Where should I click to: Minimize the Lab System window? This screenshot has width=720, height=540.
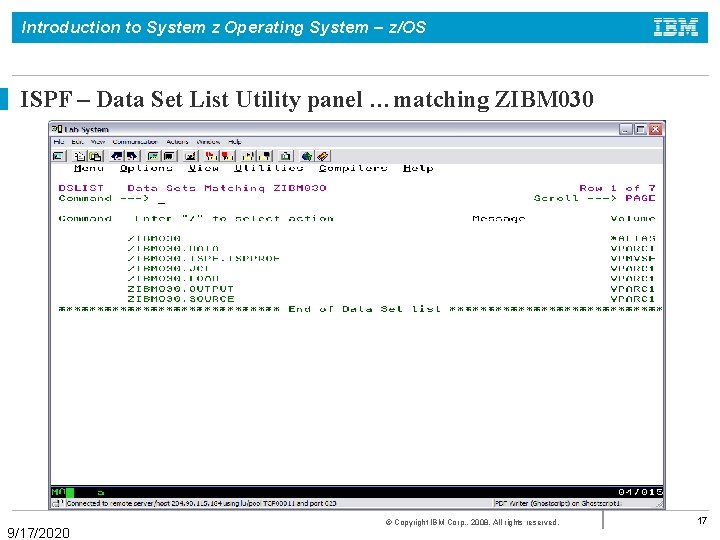pos(625,129)
